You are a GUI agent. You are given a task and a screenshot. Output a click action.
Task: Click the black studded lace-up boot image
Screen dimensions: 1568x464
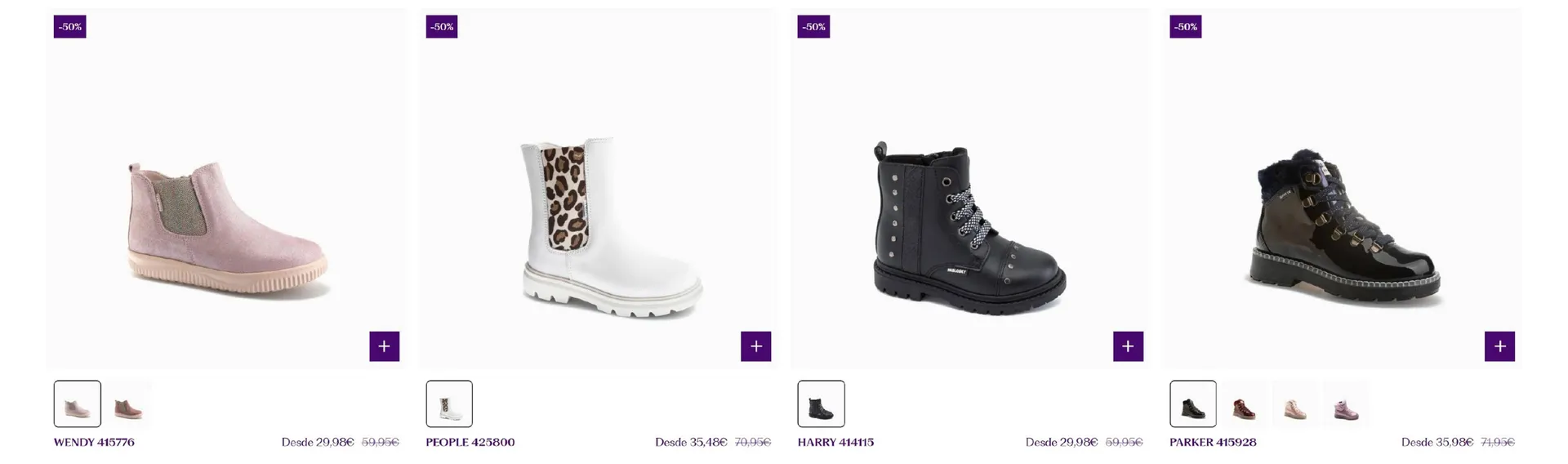(969, 229)
